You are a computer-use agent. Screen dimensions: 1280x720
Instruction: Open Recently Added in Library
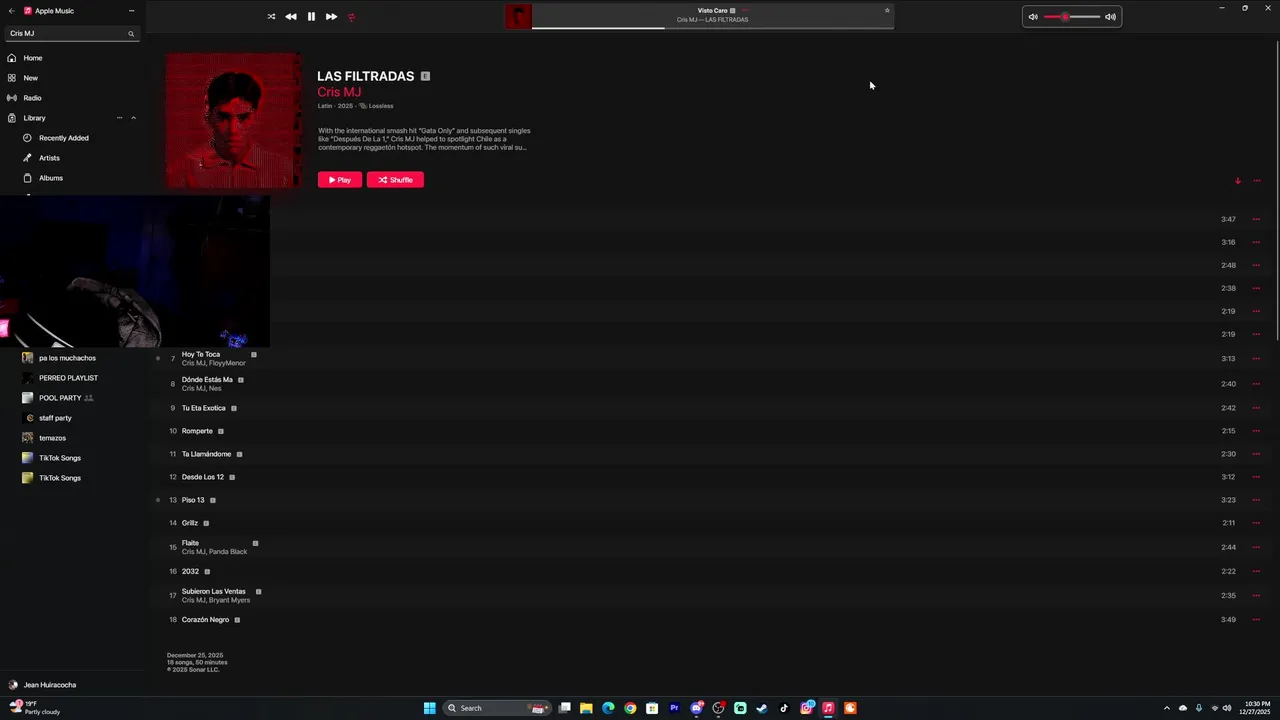64,138
